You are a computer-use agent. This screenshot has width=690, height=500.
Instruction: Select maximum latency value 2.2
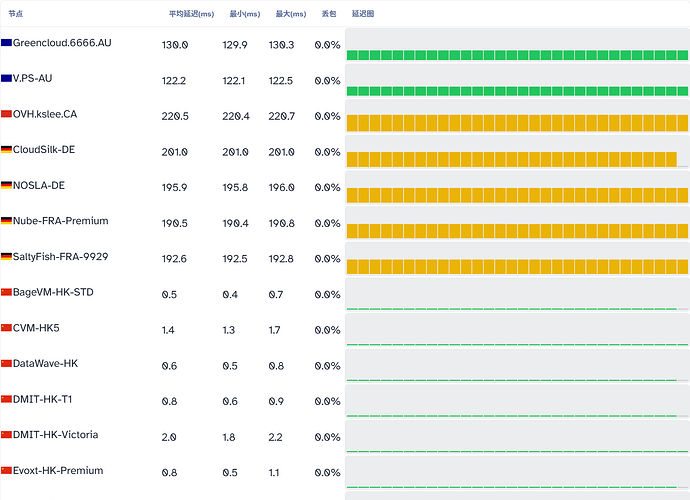[x=275, y=437]
